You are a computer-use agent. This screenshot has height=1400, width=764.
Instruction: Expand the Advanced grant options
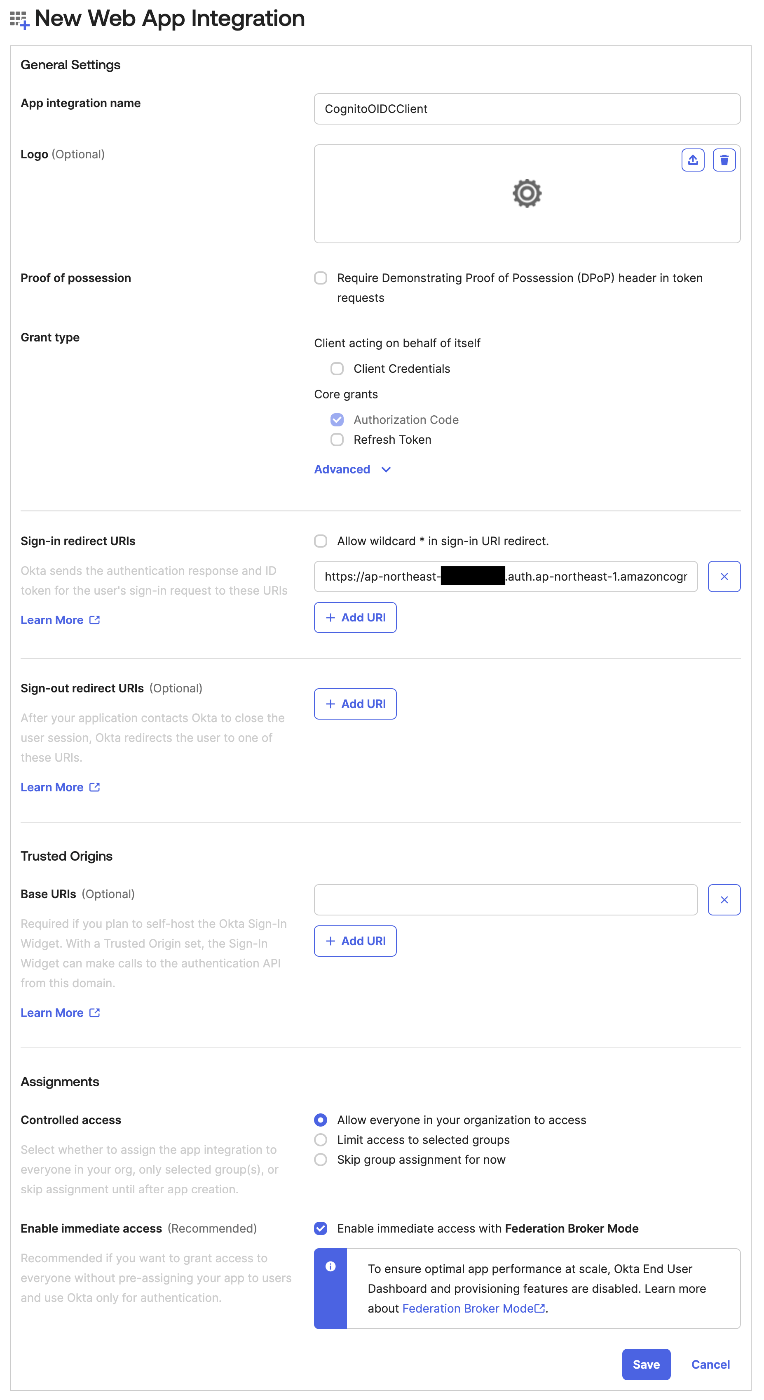point(352,469)
